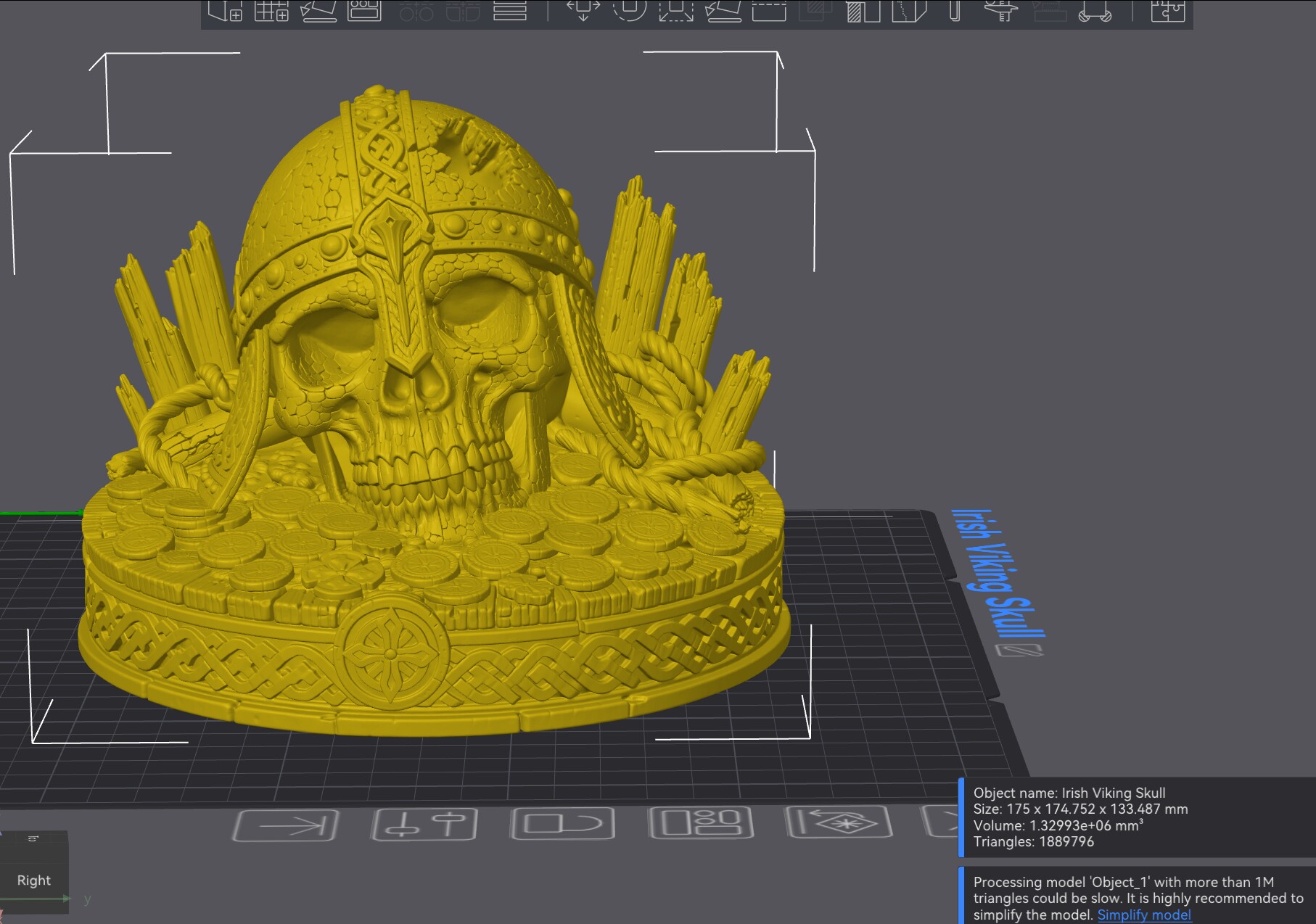Image resolution: width=1316 pixels, height=924 pixels.
Task: Toggle the plate lock icon
Action: point(563,824)
